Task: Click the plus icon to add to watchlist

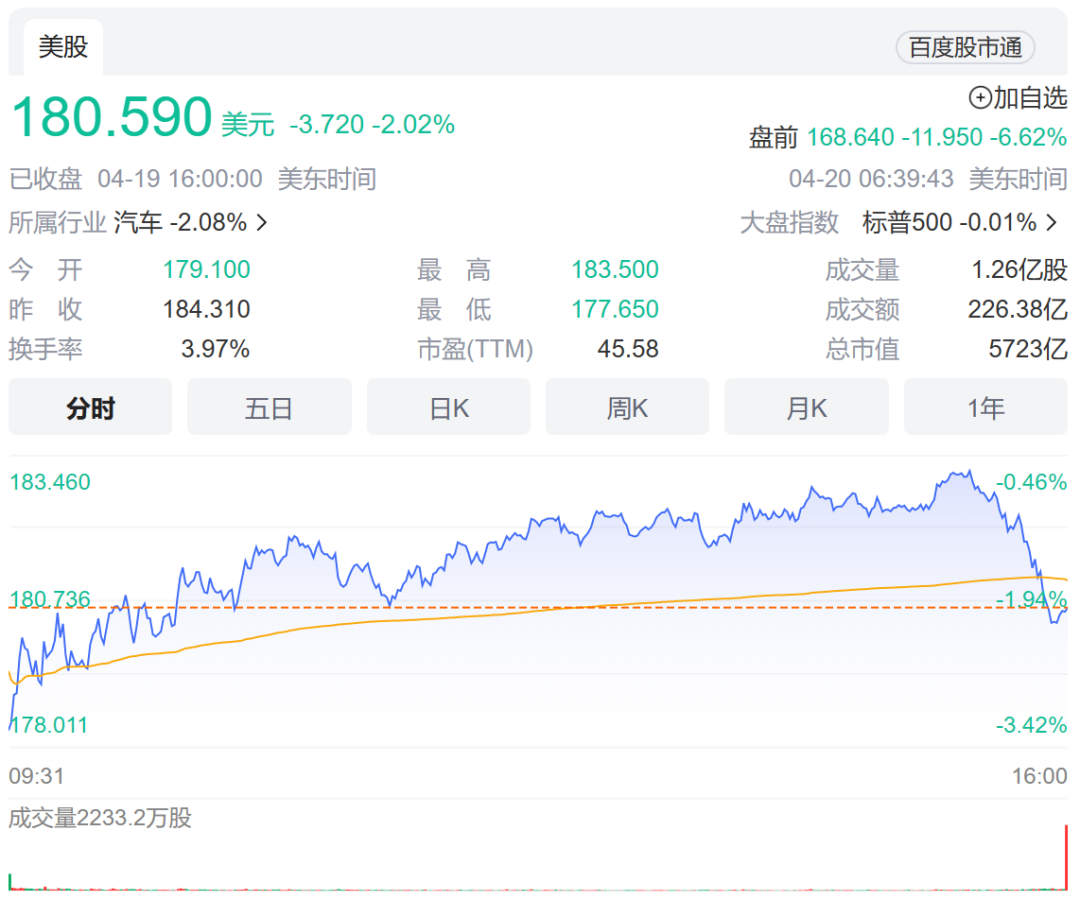Action: (980, 98)
